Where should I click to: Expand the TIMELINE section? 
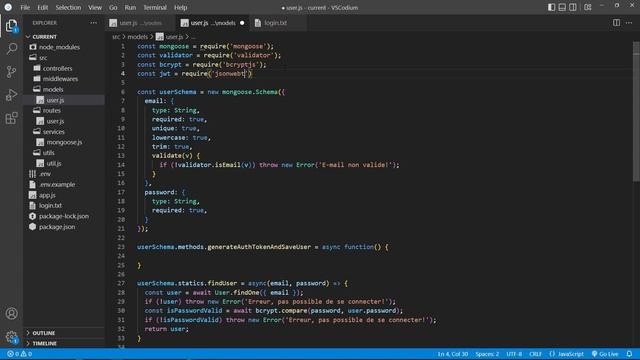[64, 343]
